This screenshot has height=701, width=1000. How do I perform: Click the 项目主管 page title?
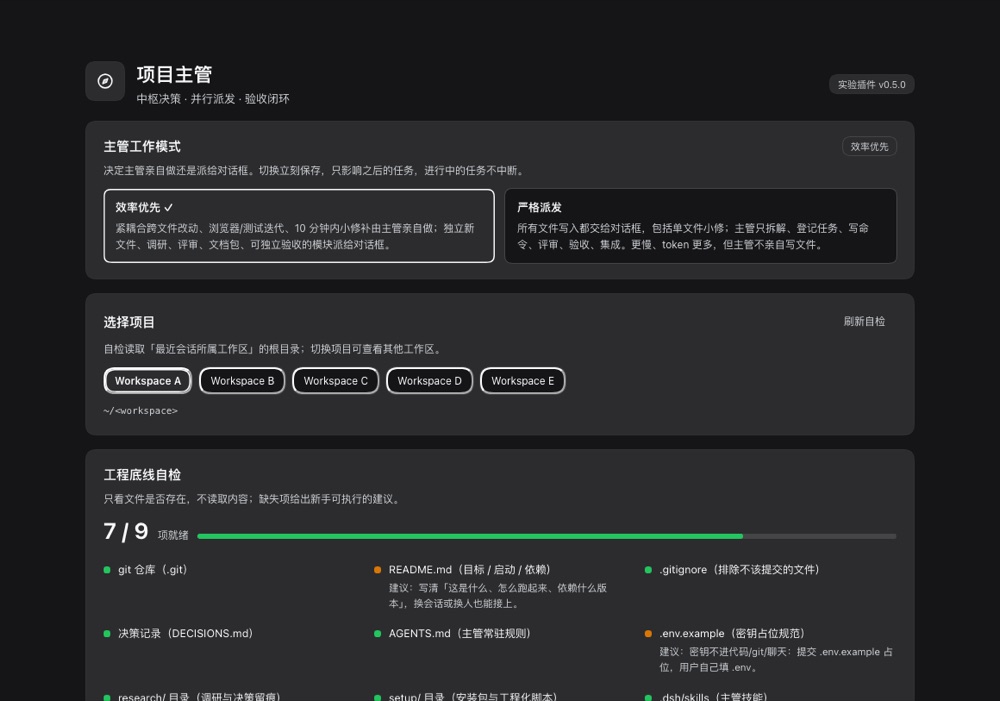pyautogui.click(x=174, y=75)
